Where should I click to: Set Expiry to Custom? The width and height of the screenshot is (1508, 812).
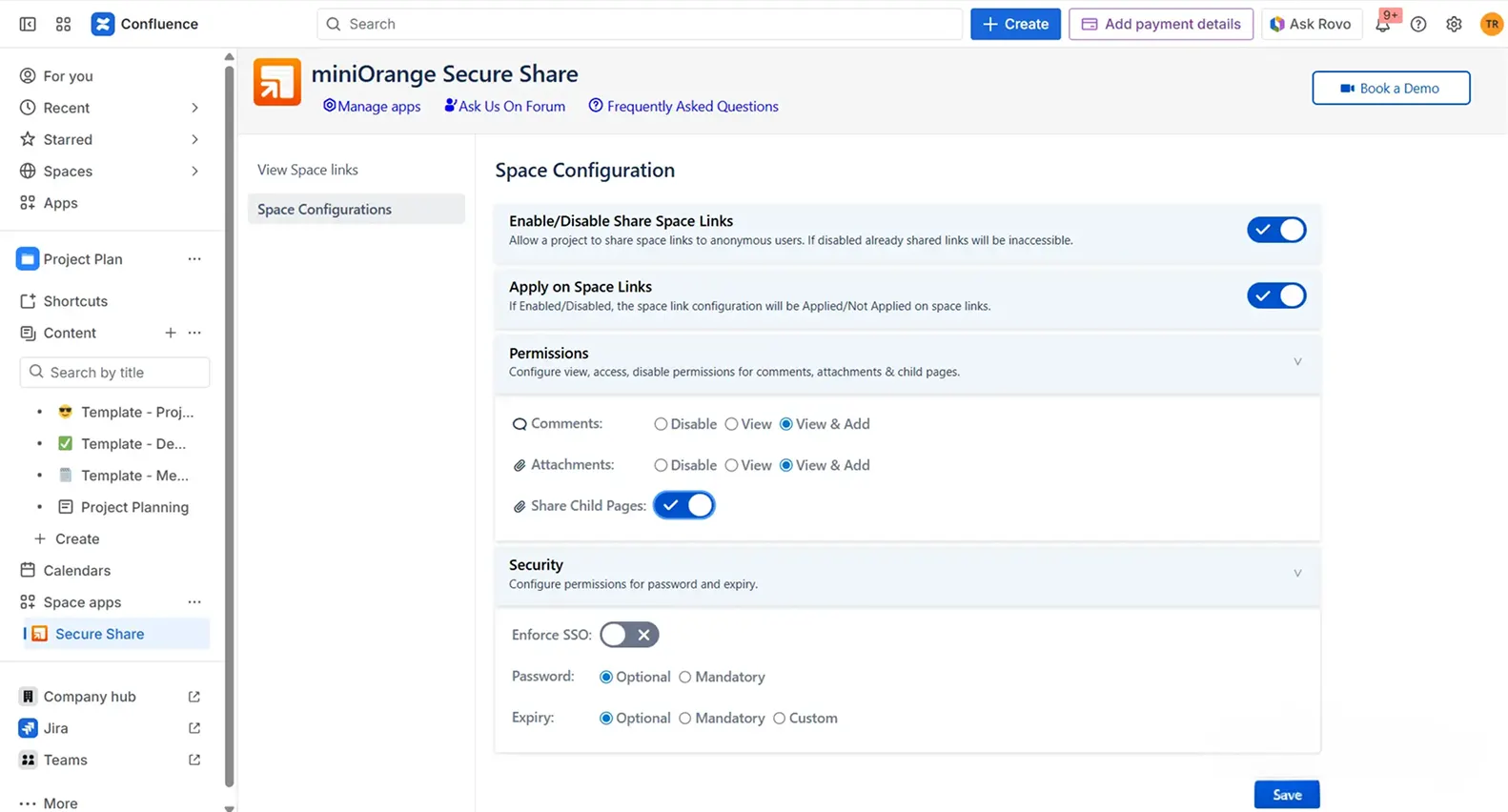click(x=779, y=718)
